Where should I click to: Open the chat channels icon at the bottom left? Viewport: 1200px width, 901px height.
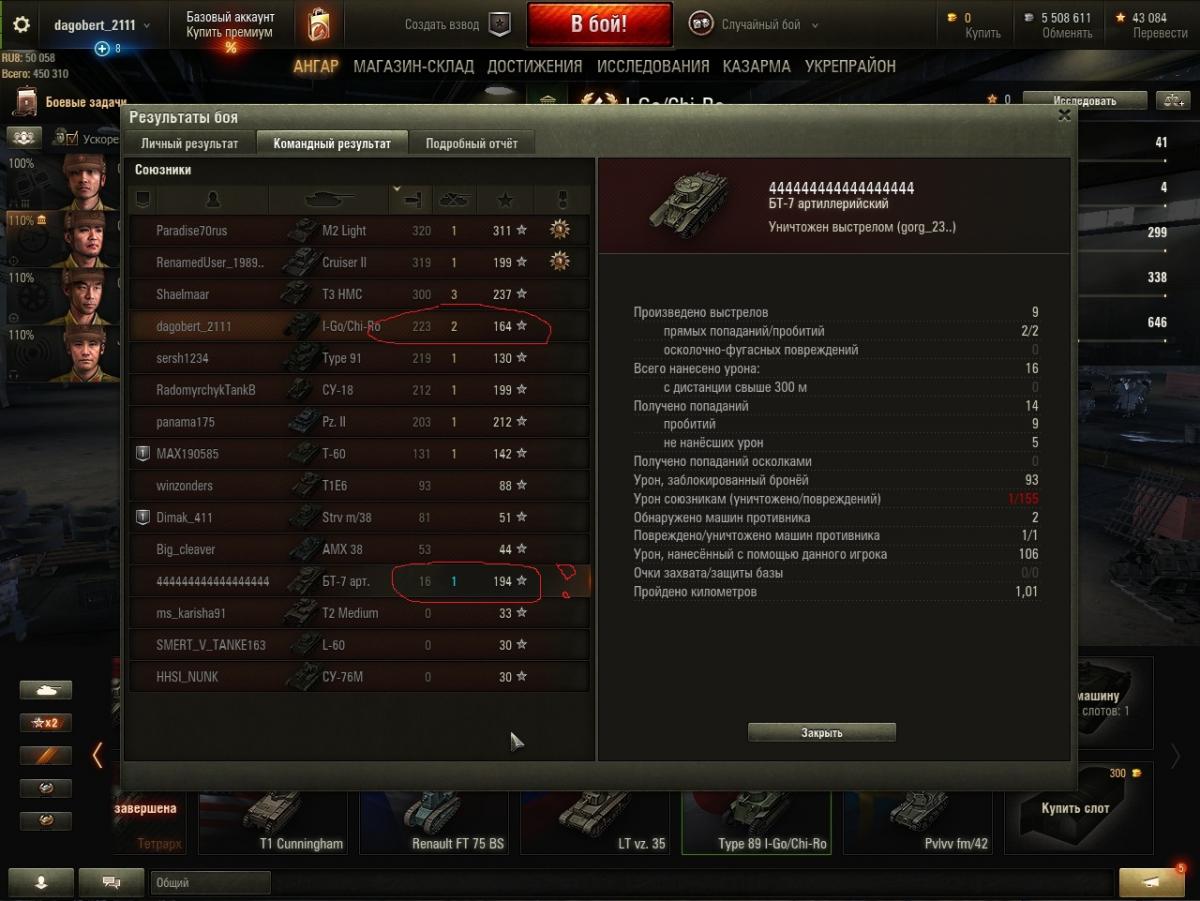click(x=111, y=882)
